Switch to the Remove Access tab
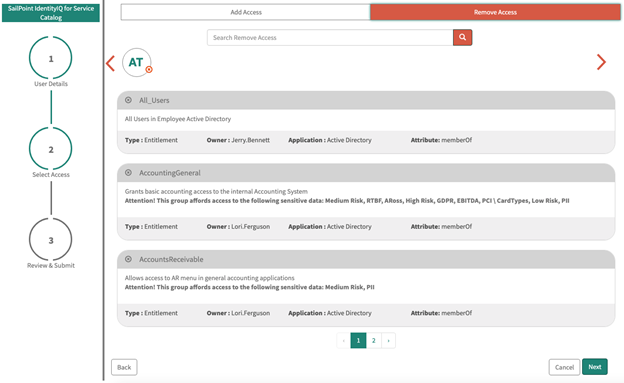624x383 pixels. (x=495, y=12)
